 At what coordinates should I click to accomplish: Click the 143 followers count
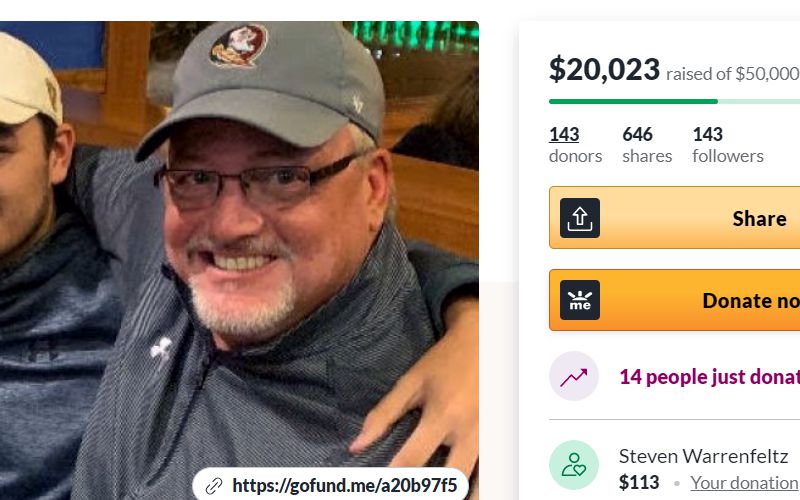pos(728,145)
